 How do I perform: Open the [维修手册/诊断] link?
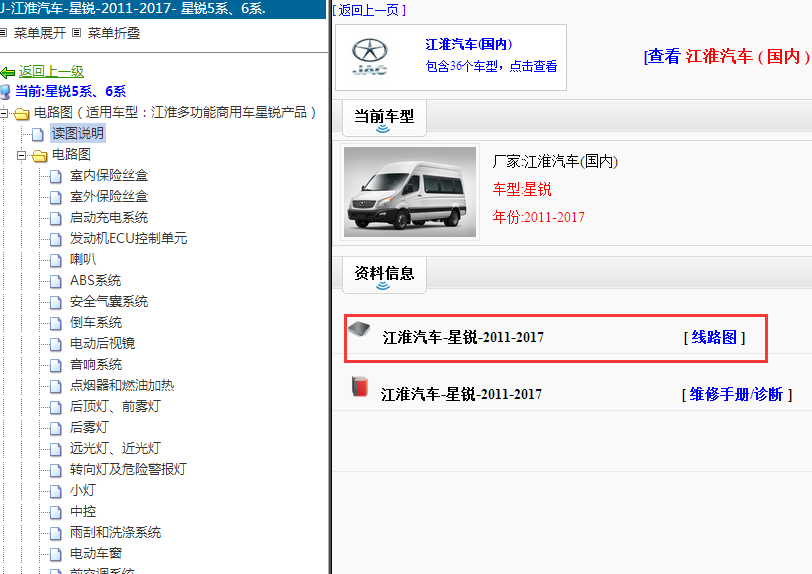pos(736,394)
